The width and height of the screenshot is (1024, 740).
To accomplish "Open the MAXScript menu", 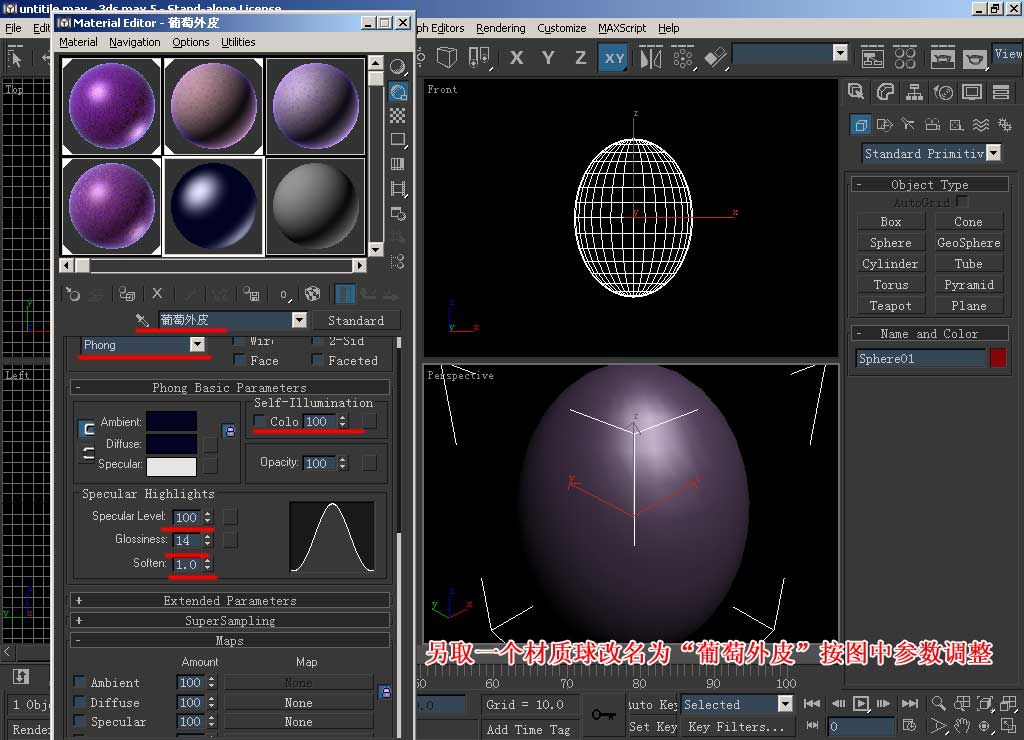I will 622,28.
